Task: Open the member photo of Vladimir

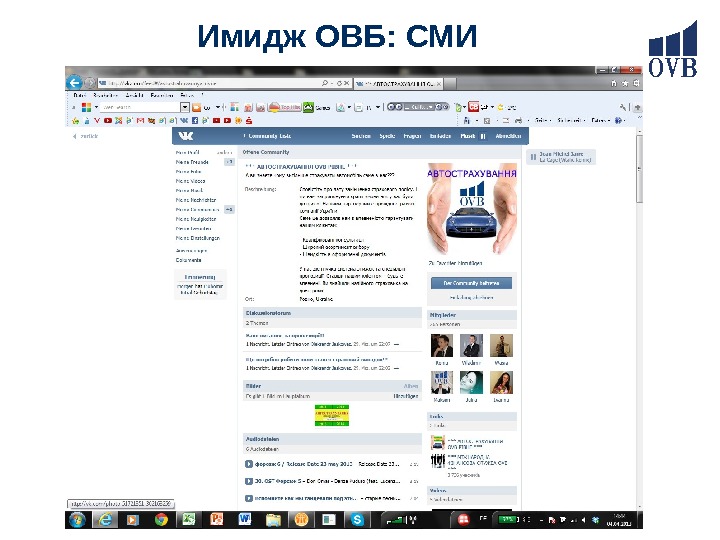Action: coord(472,346)
